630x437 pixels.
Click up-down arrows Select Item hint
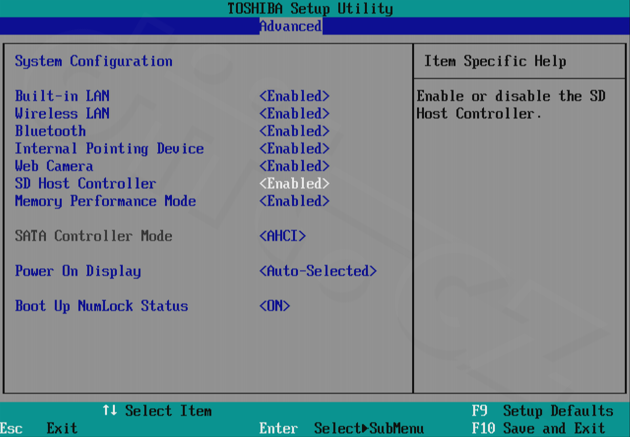click(157, 411)
